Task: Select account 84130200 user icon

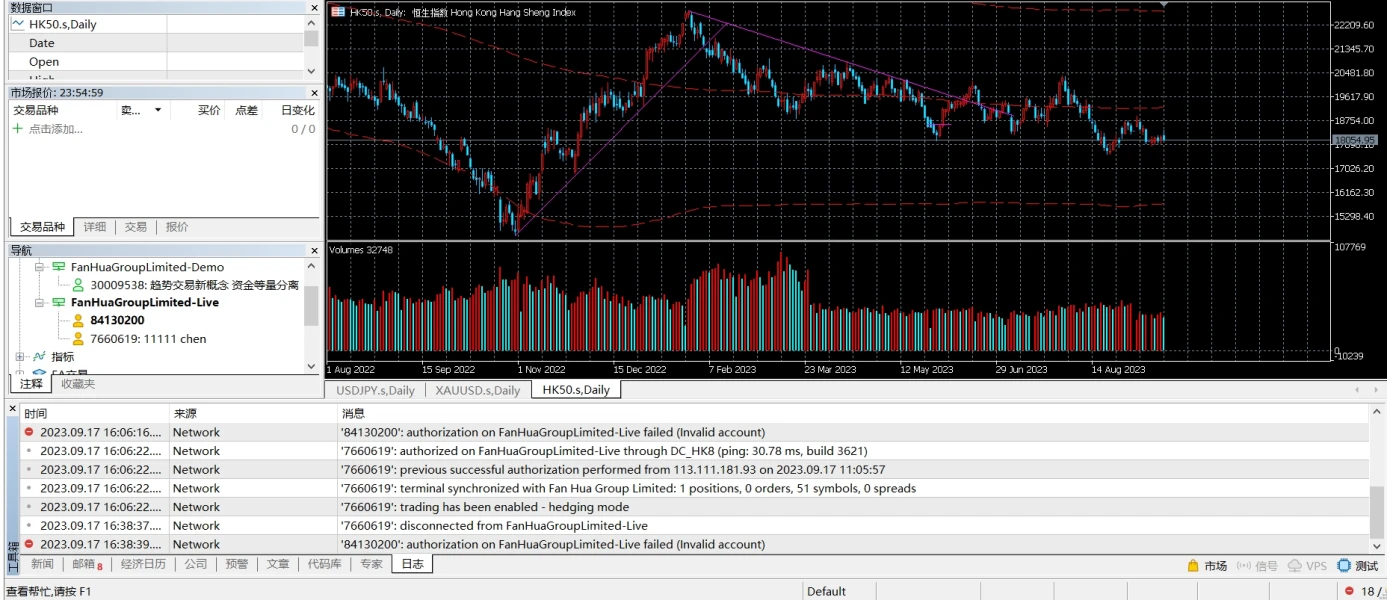Action: pos(78,321)
